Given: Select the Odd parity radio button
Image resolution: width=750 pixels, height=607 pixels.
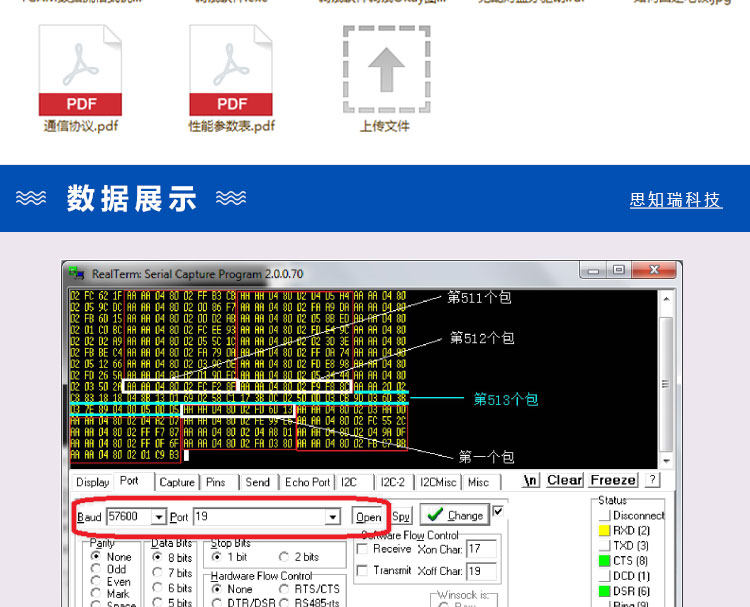Looking at the screenshot, I should [96, 569].
